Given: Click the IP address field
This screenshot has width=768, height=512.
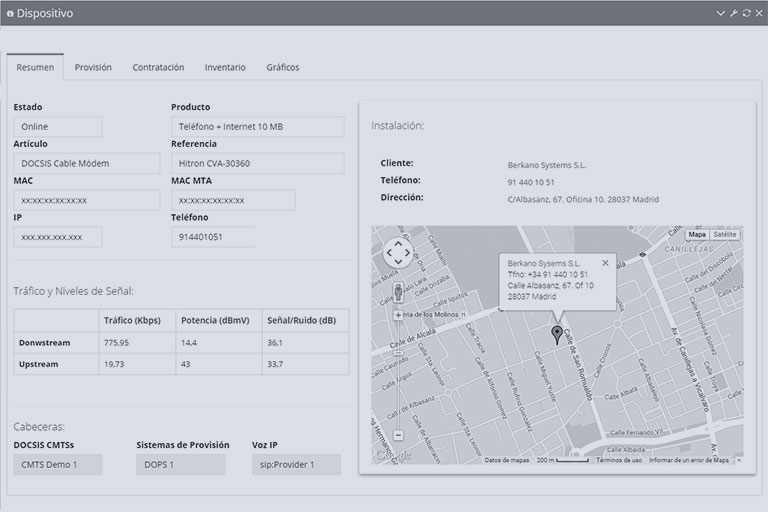Looking at the screenshot, I should 58,237.
